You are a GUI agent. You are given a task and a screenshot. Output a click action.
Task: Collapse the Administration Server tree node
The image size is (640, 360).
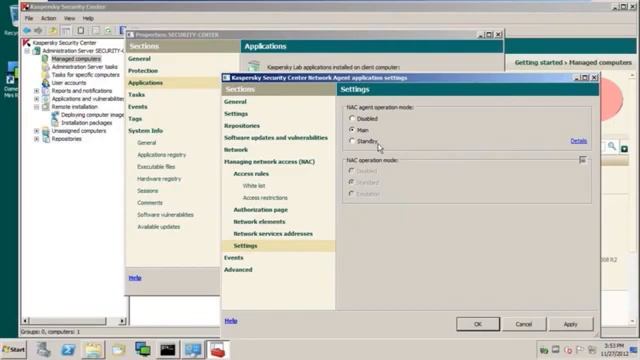click(27, 51)
